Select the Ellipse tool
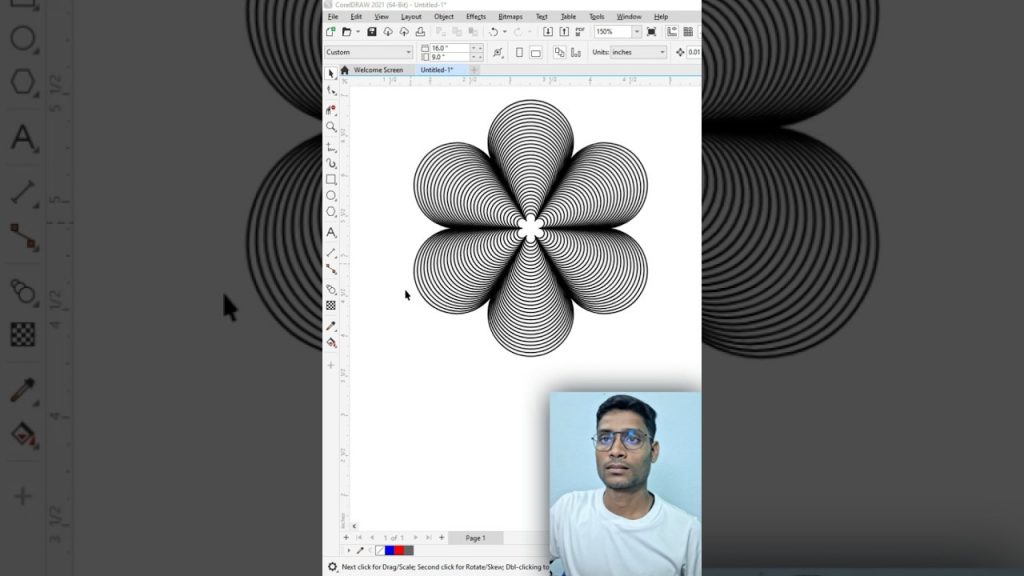1024x576 pixels. (x=330, y=194)
